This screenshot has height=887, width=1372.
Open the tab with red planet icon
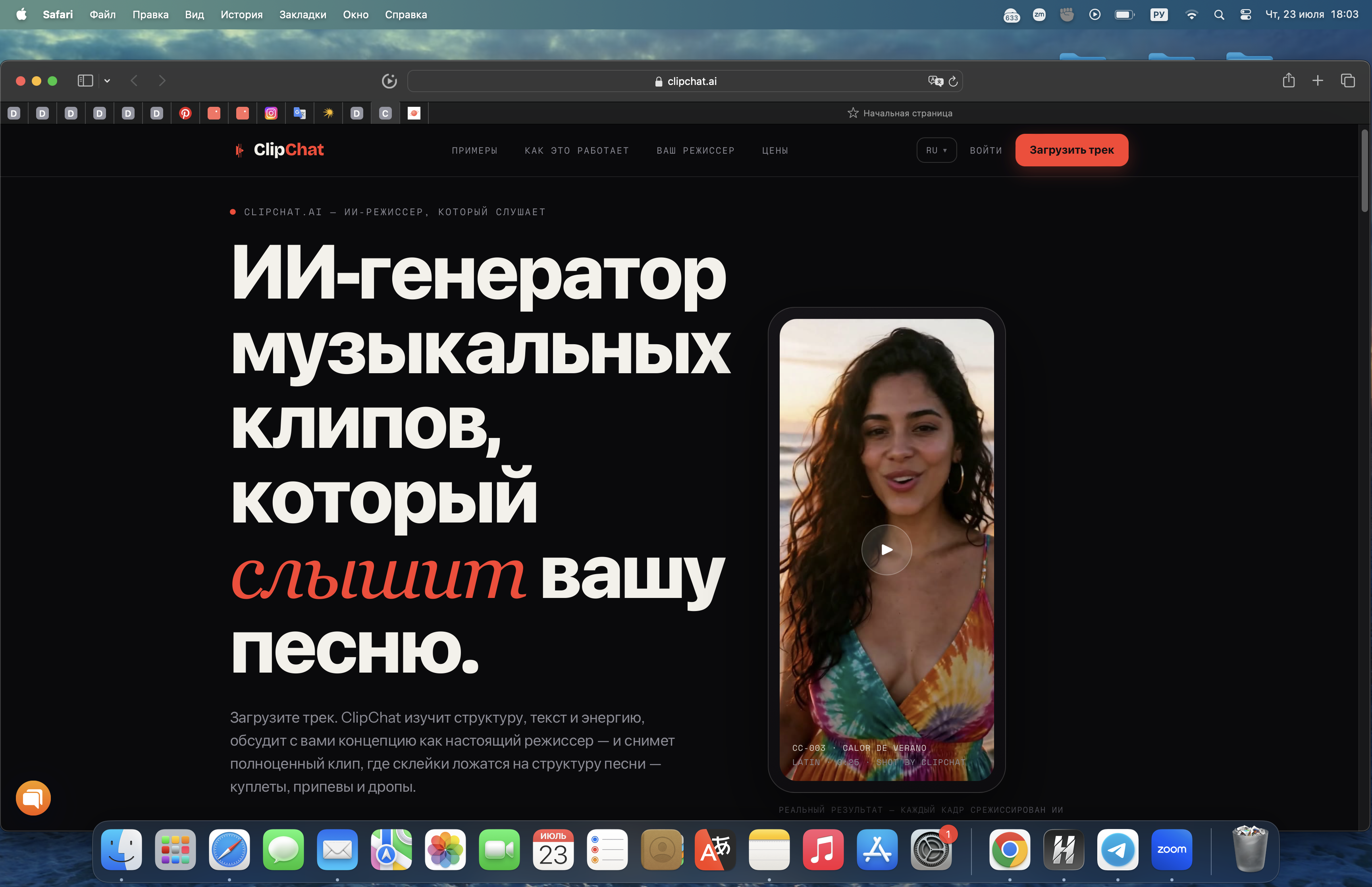point(414,114)
